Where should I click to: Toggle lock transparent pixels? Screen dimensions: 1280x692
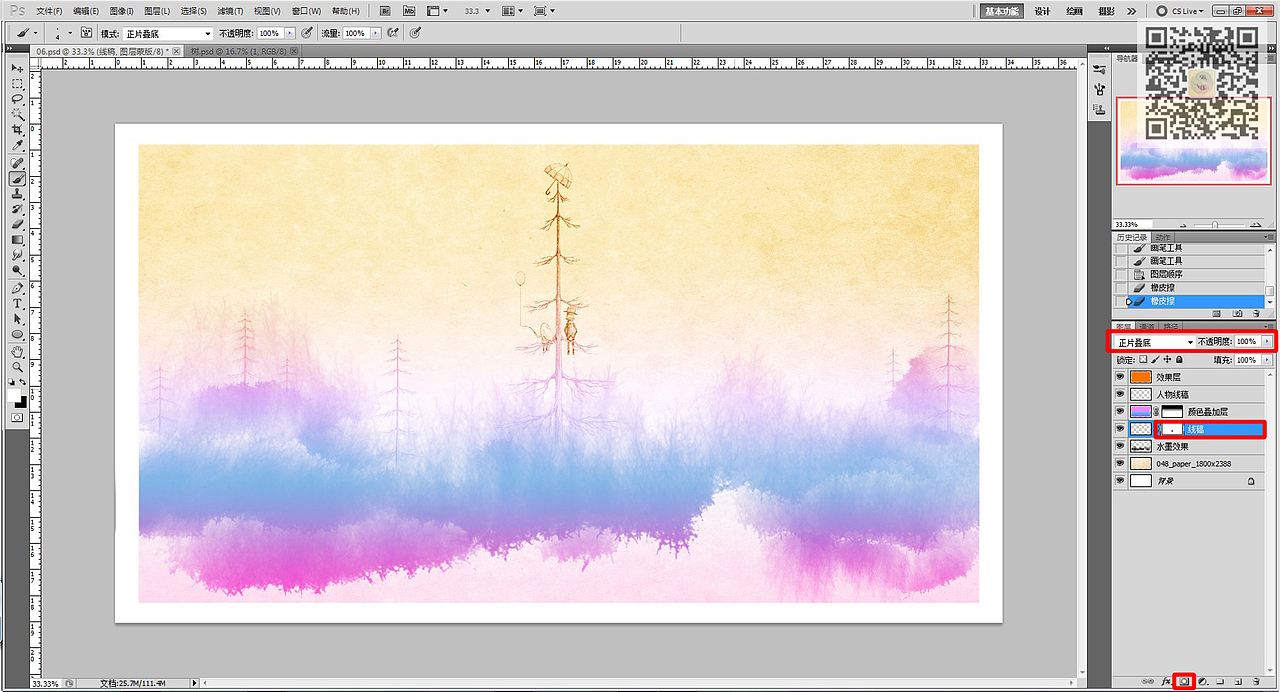[x=1144, y=359]
